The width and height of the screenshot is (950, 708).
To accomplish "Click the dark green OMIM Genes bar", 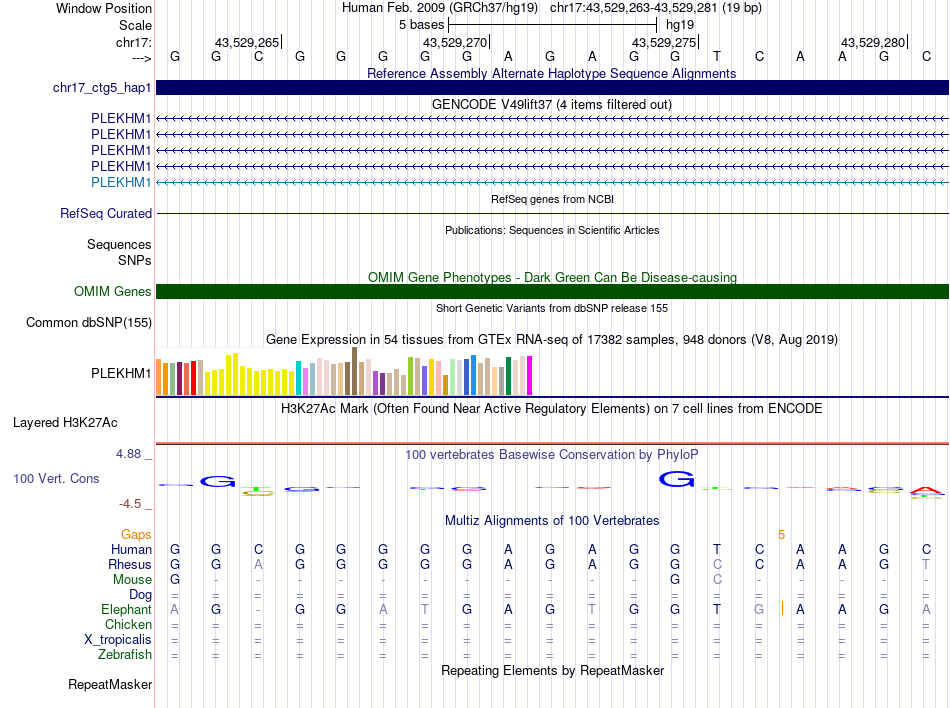I will pos(552,292).
